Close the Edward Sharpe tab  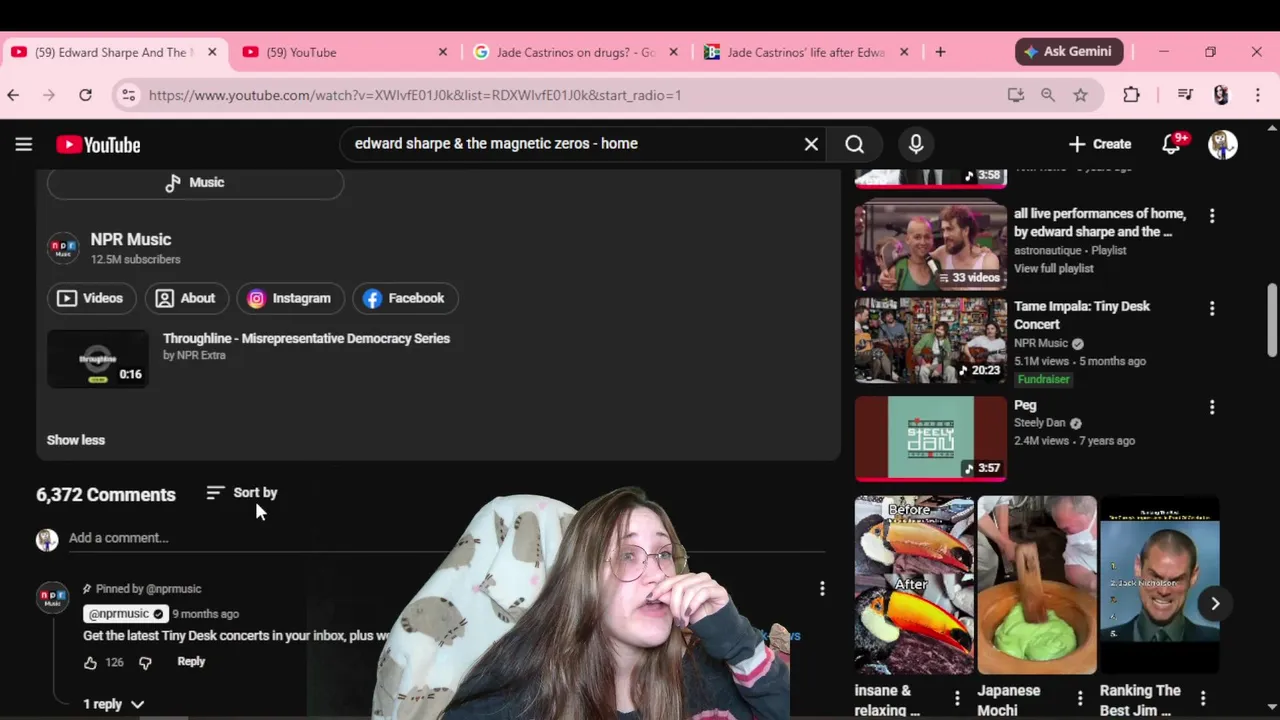[x=212, y=52]
